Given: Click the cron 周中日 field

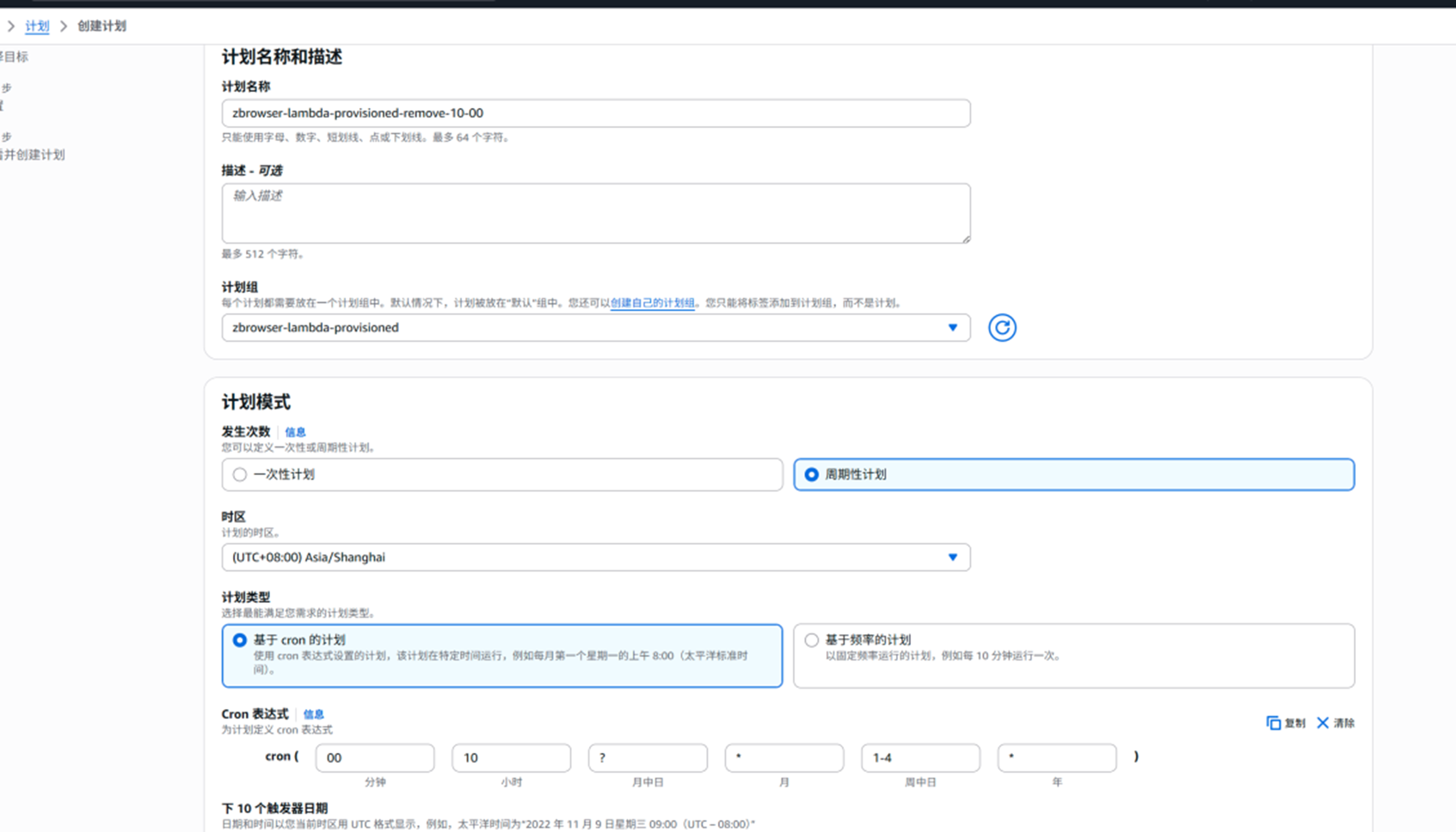Looking at the screenshot, I should pyautogui.click(x=920, y=758).
